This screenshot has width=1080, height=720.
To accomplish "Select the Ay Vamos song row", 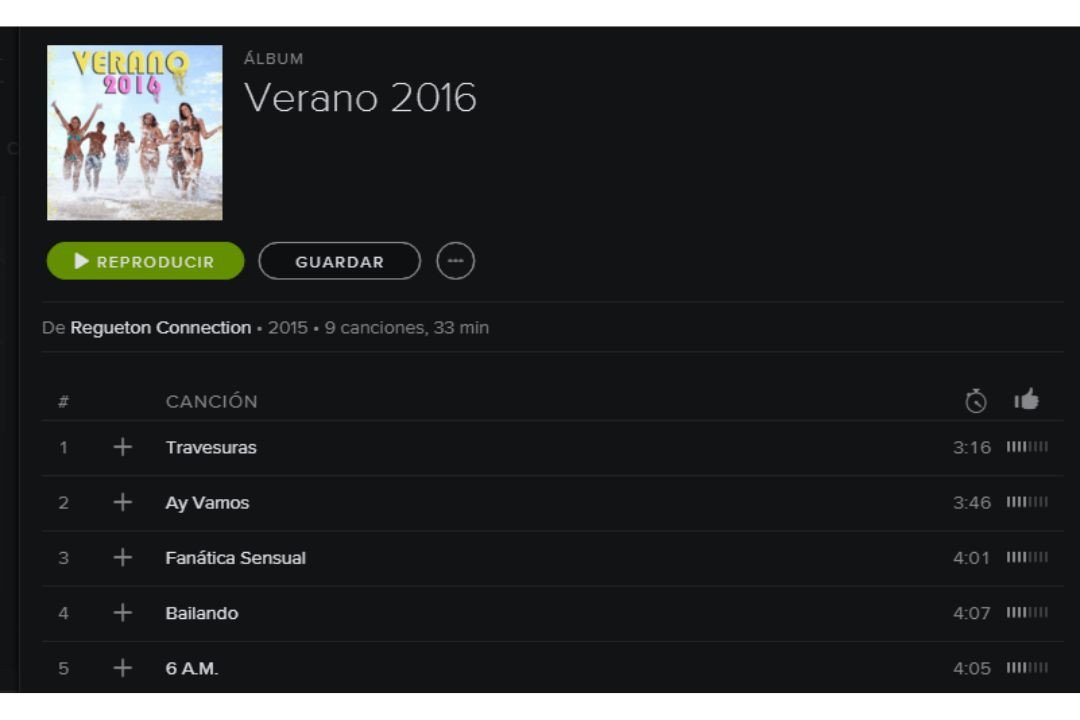I will (x=552, y=503).
